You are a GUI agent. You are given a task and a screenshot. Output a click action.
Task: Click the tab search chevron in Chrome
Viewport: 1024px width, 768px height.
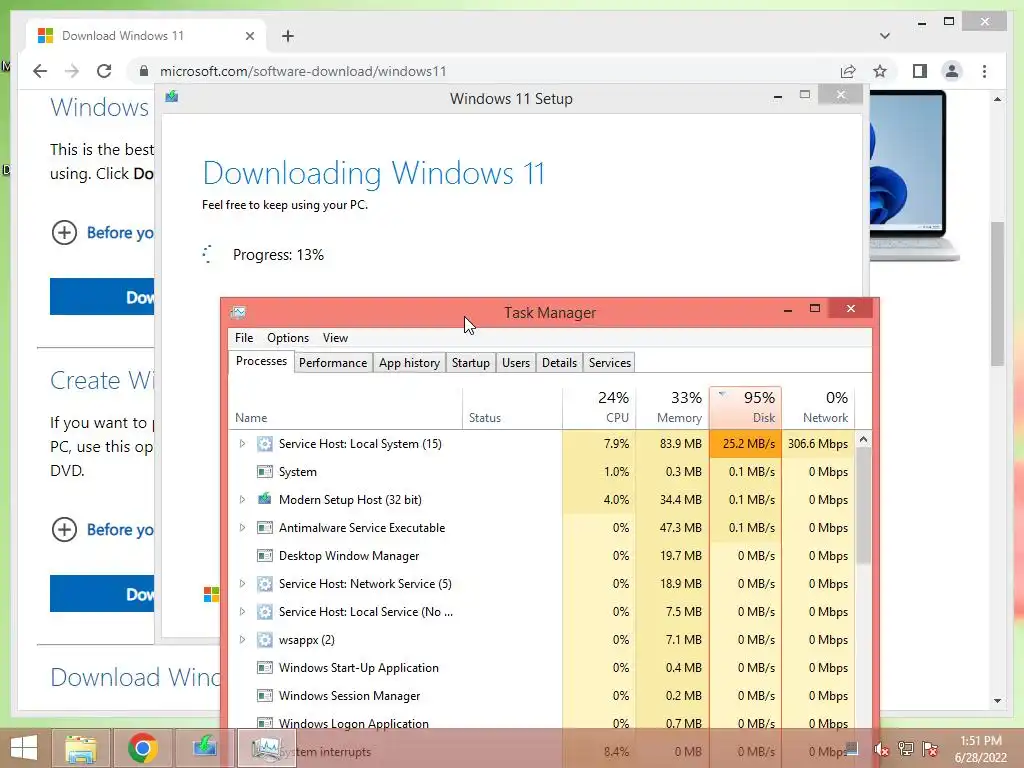point(884,36)
